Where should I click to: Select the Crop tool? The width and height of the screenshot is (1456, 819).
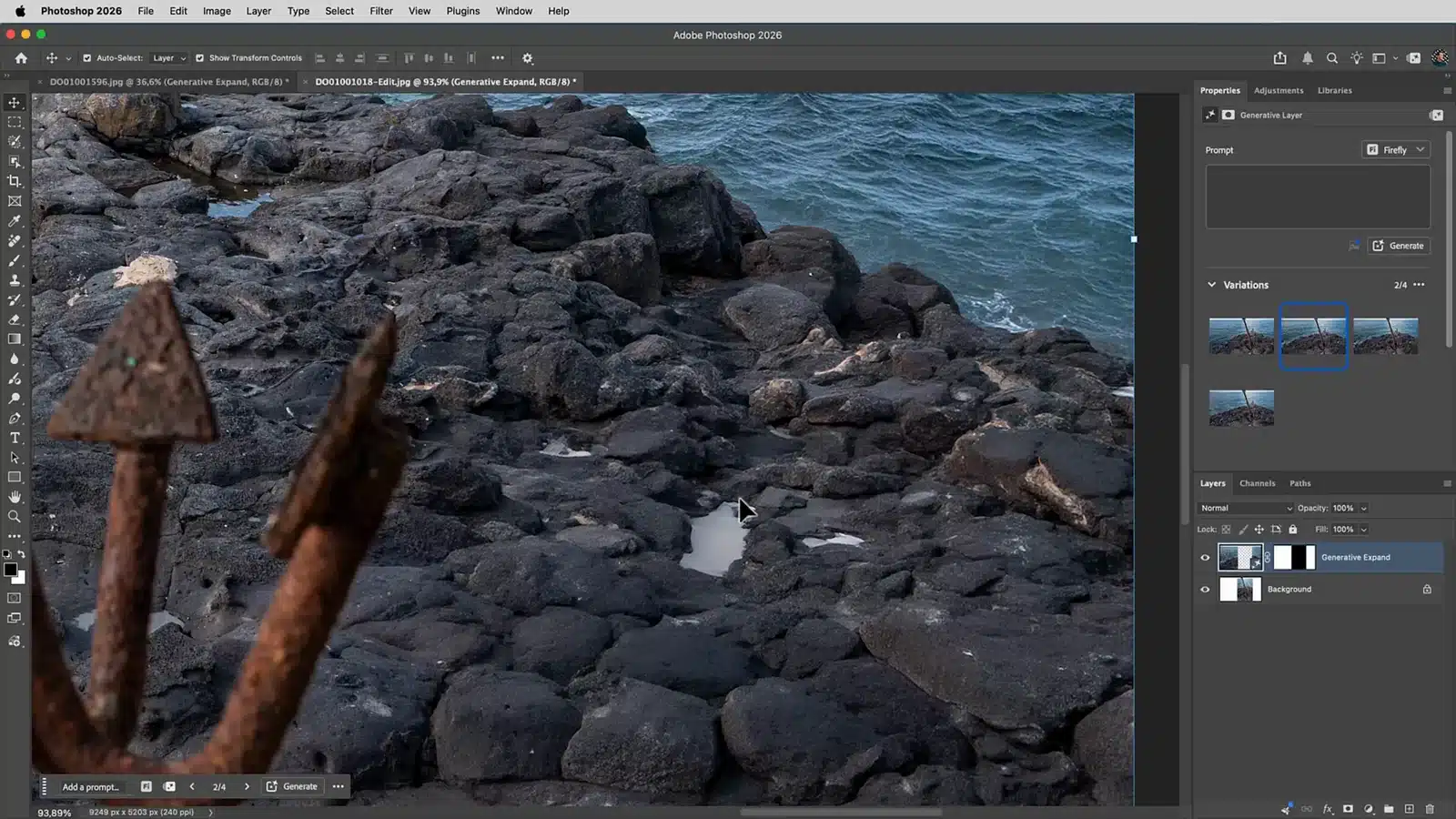pyautogui.click(x=15, y=181)
